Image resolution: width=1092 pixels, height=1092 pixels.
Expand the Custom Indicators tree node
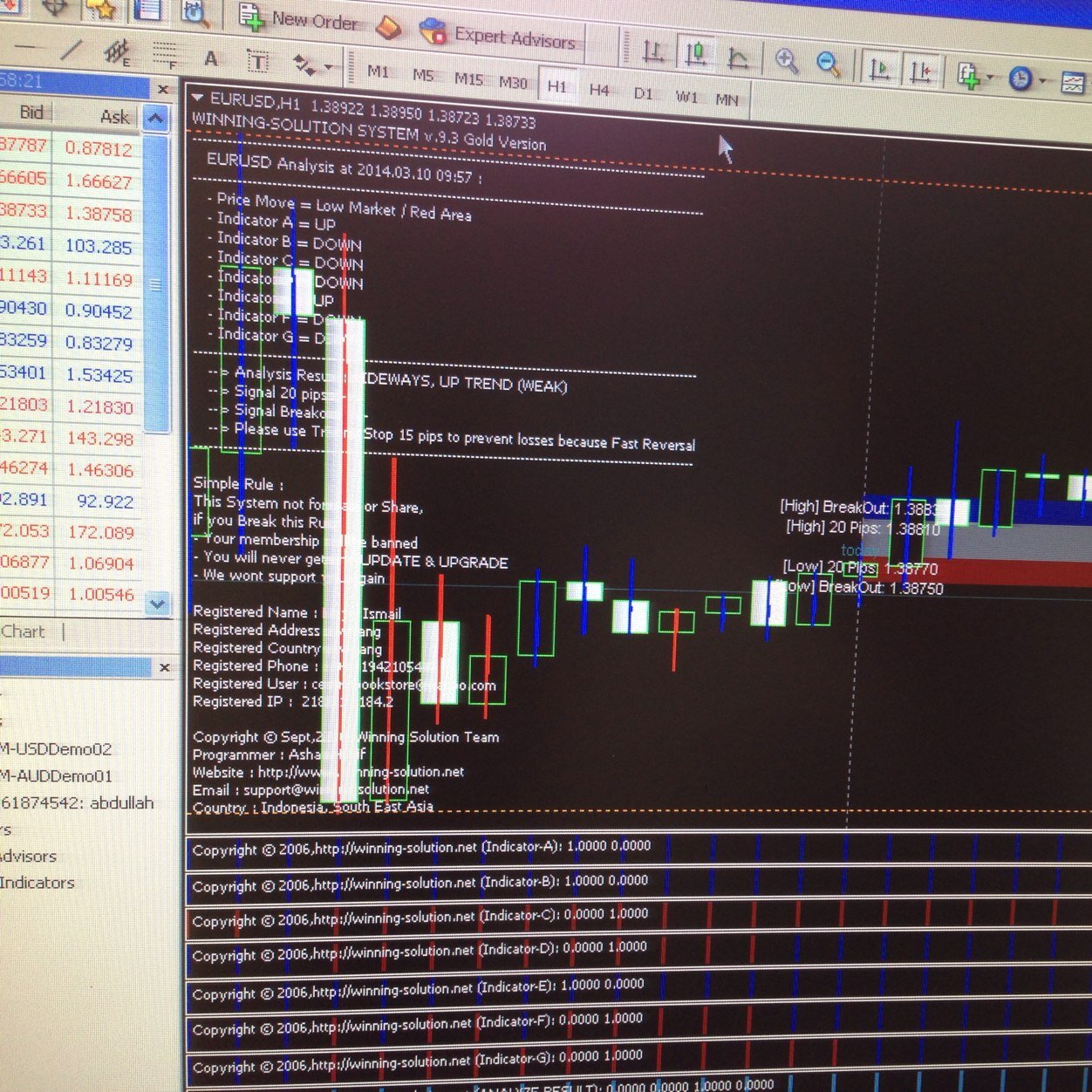(37, 883)
